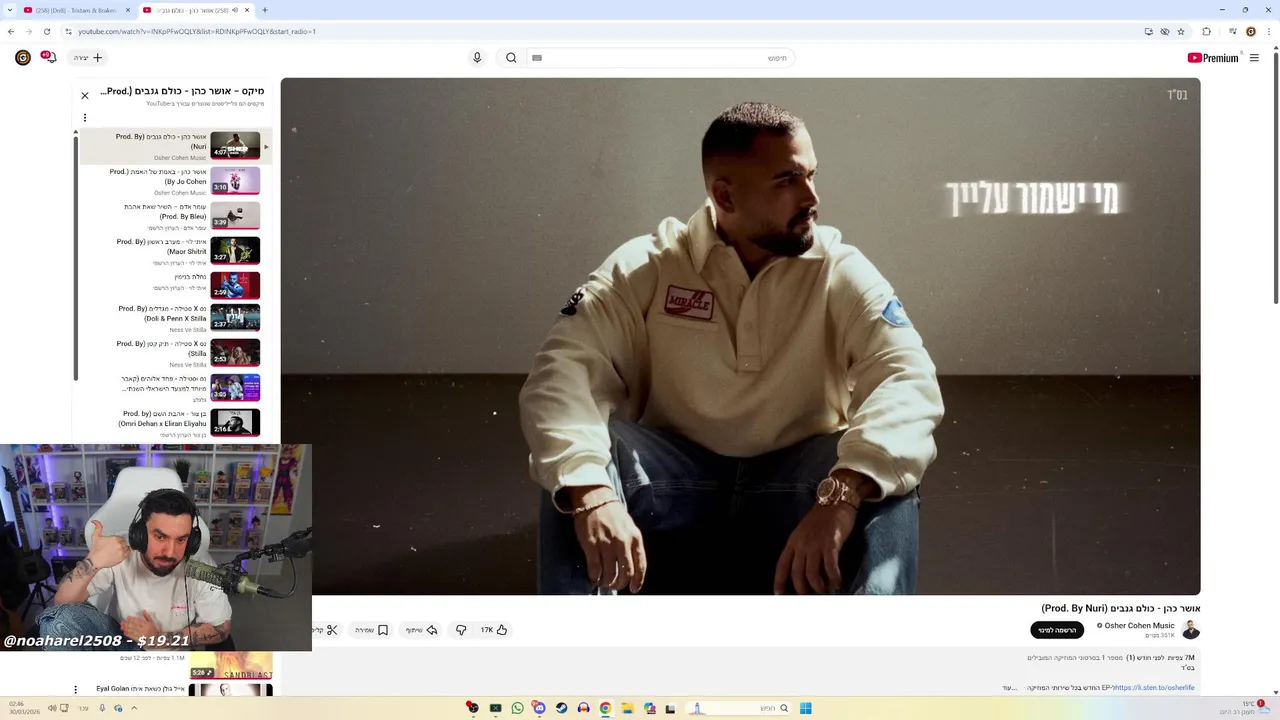Open File Explorer from the taskbar
This screenshot has width=1280, height=720.
pyautogui.click(x=627, y=708)
